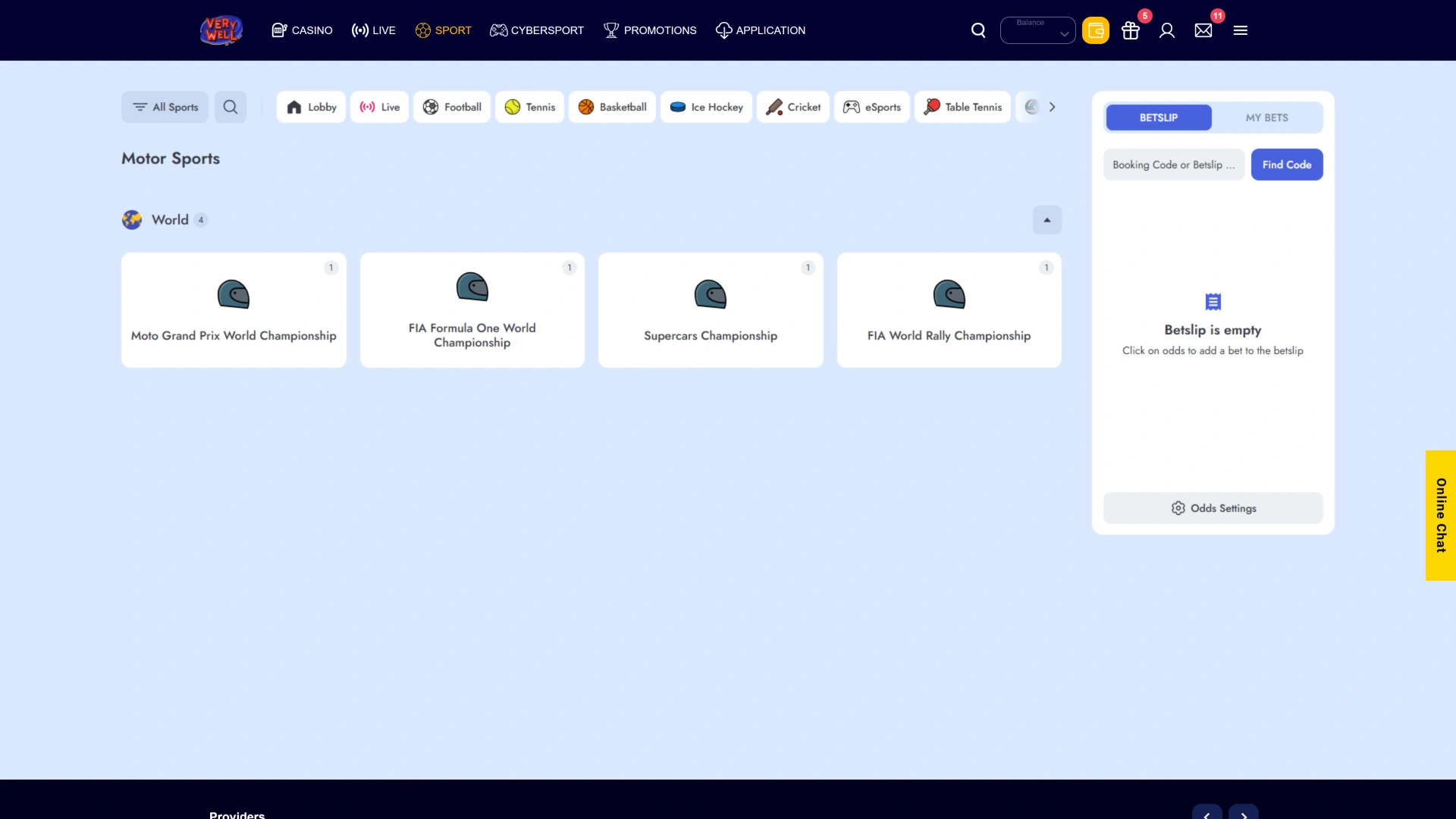Select the Lobby sport chip
Image resolution: width=1456 pixels, height=819 pixels.
click(x=312, y=107)
